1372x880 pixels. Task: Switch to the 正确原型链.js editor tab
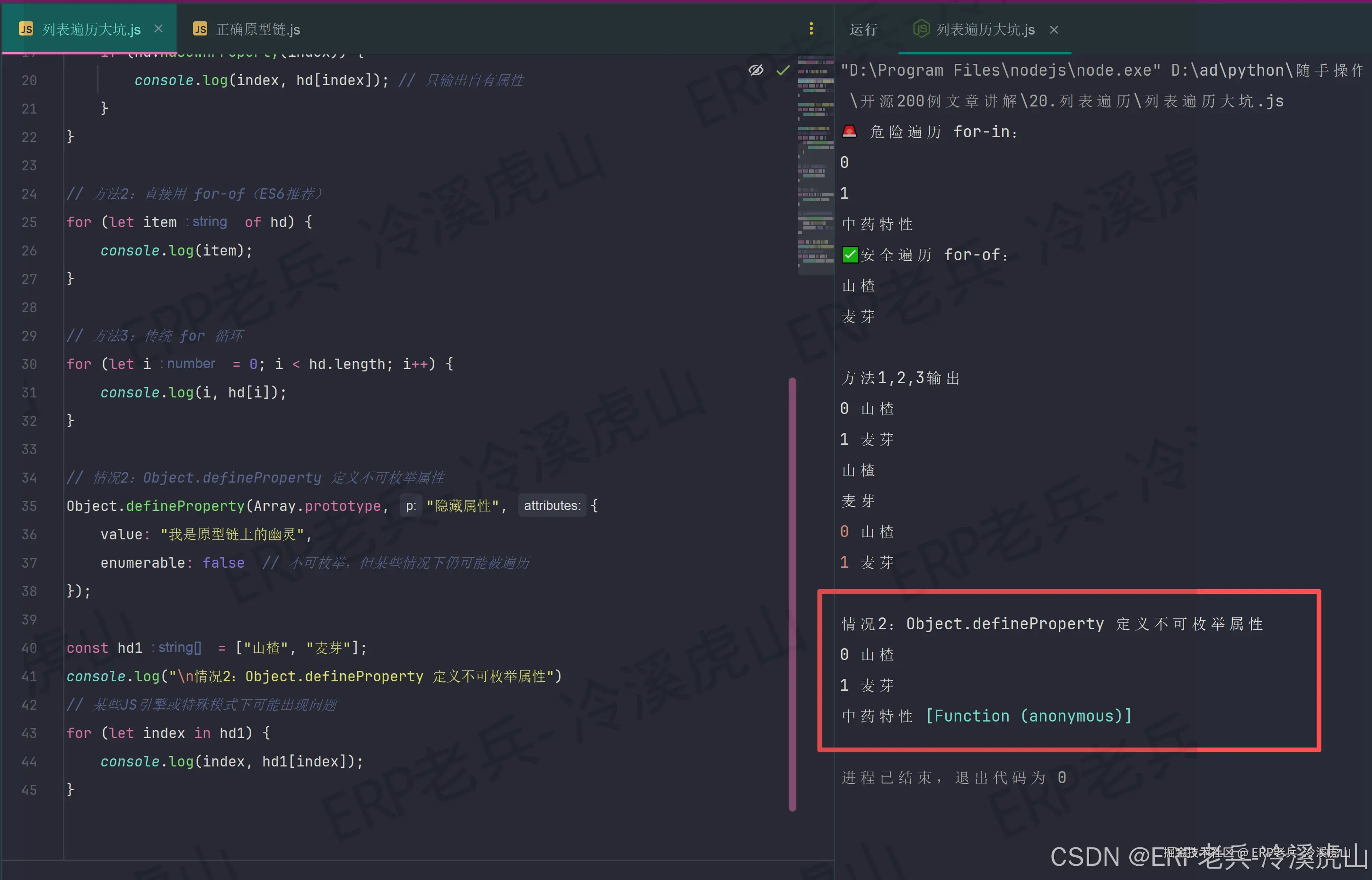pos(257,29)
